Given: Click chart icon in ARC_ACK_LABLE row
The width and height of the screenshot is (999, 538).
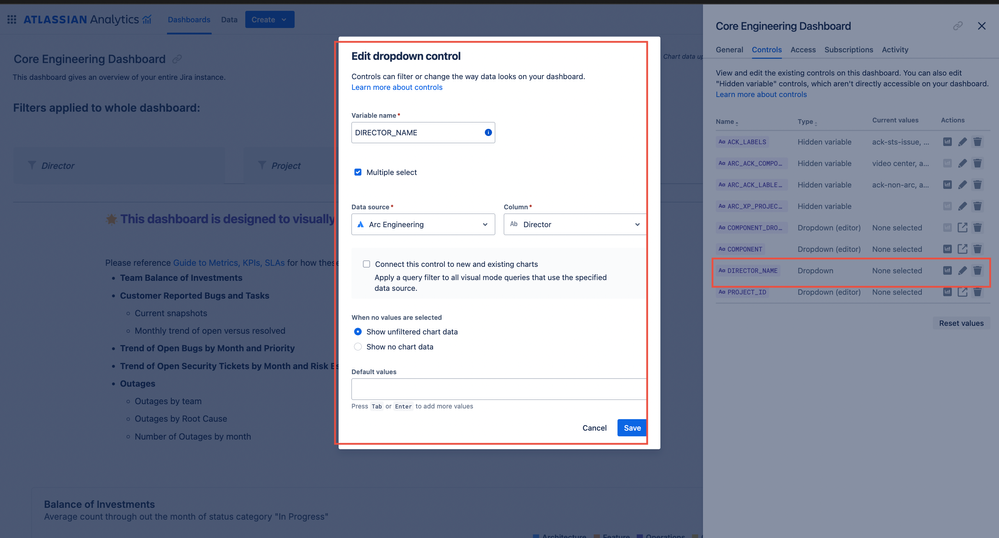Looking at the screenshot, I should 947,185.
